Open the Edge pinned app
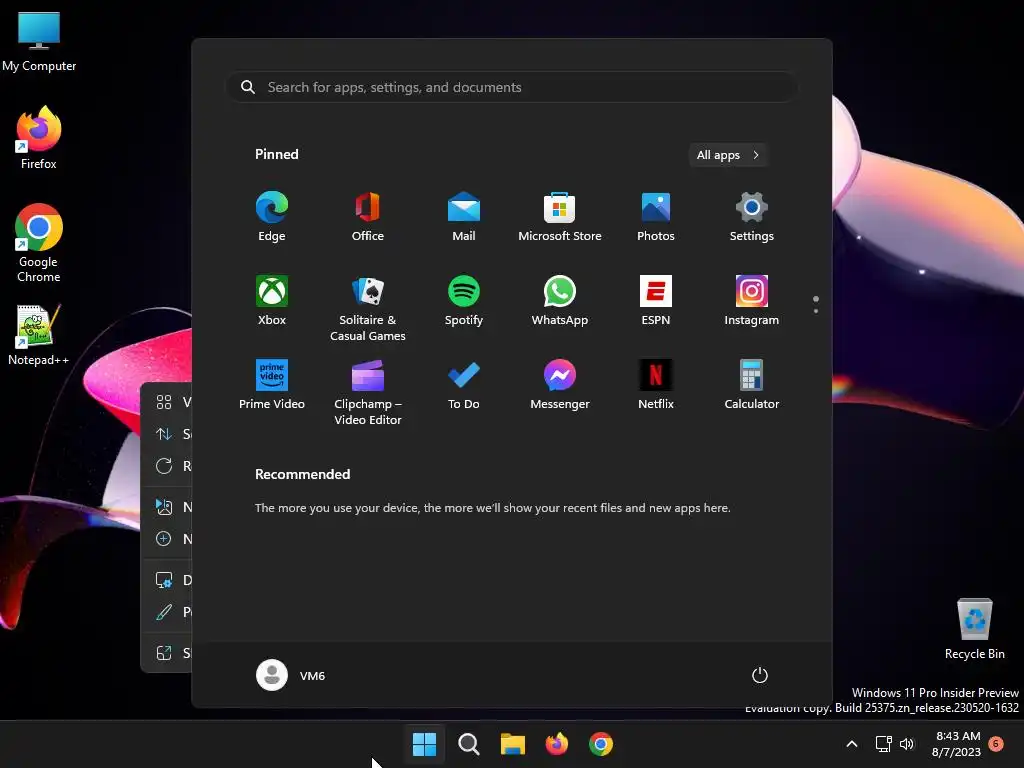 click(x=272, y=217)
